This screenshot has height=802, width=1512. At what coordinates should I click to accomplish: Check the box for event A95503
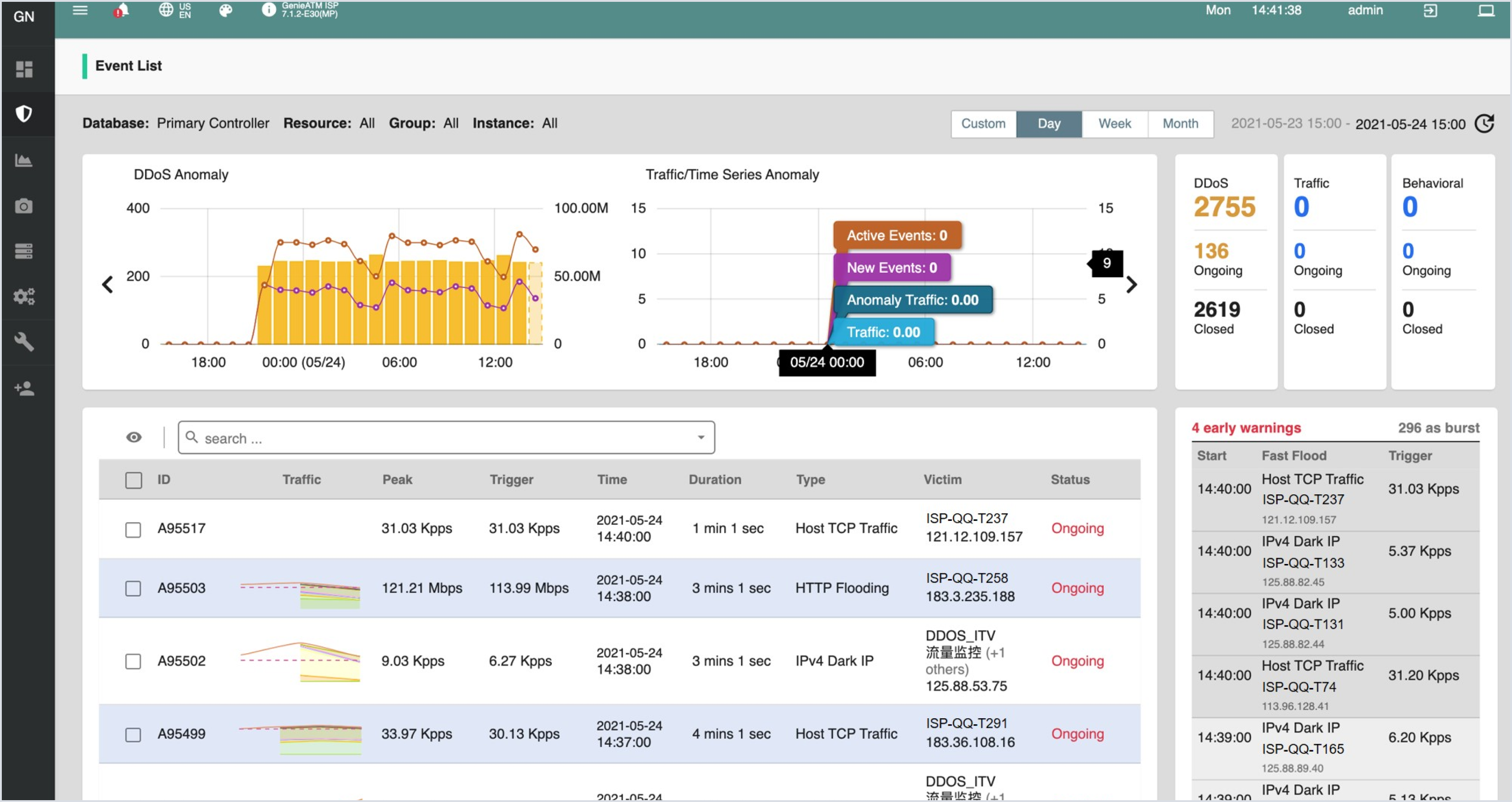(133, 589)
